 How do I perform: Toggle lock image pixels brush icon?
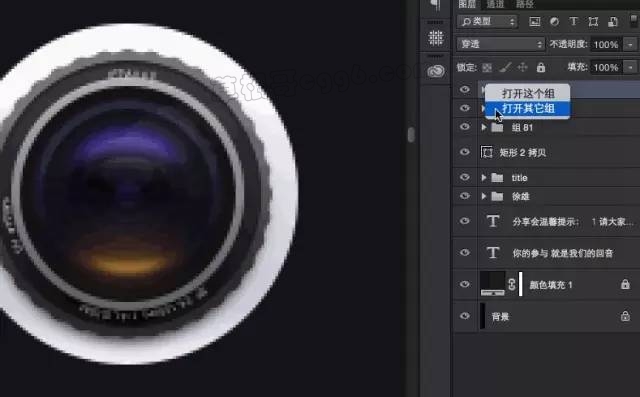[x=505, y=67]
